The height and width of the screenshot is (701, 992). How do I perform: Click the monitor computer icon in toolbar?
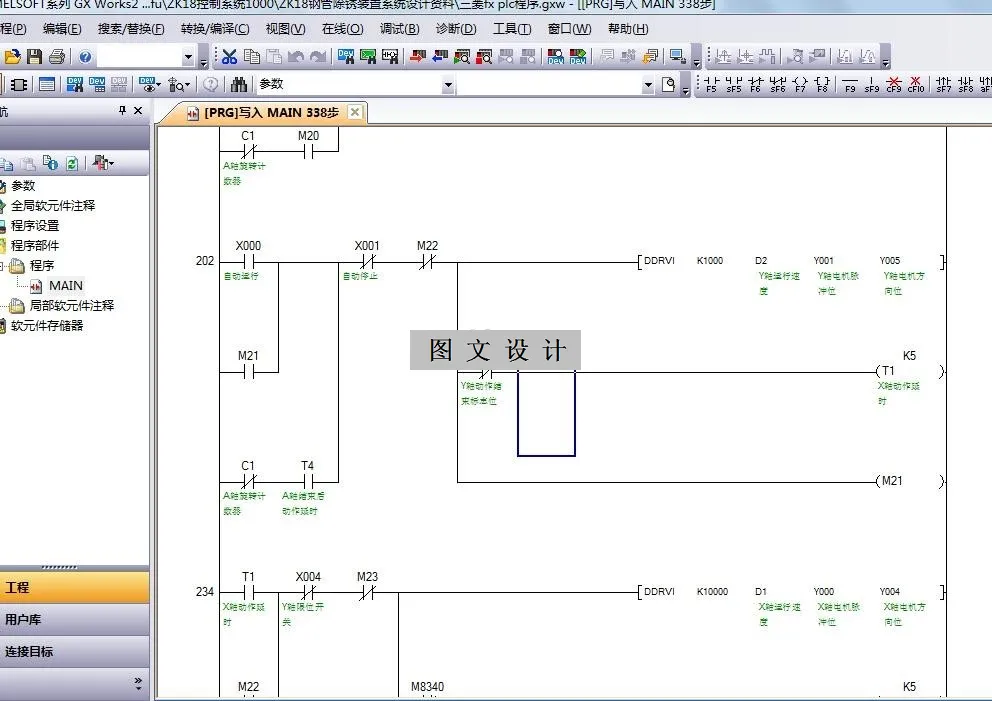click(x=677, y=57)
